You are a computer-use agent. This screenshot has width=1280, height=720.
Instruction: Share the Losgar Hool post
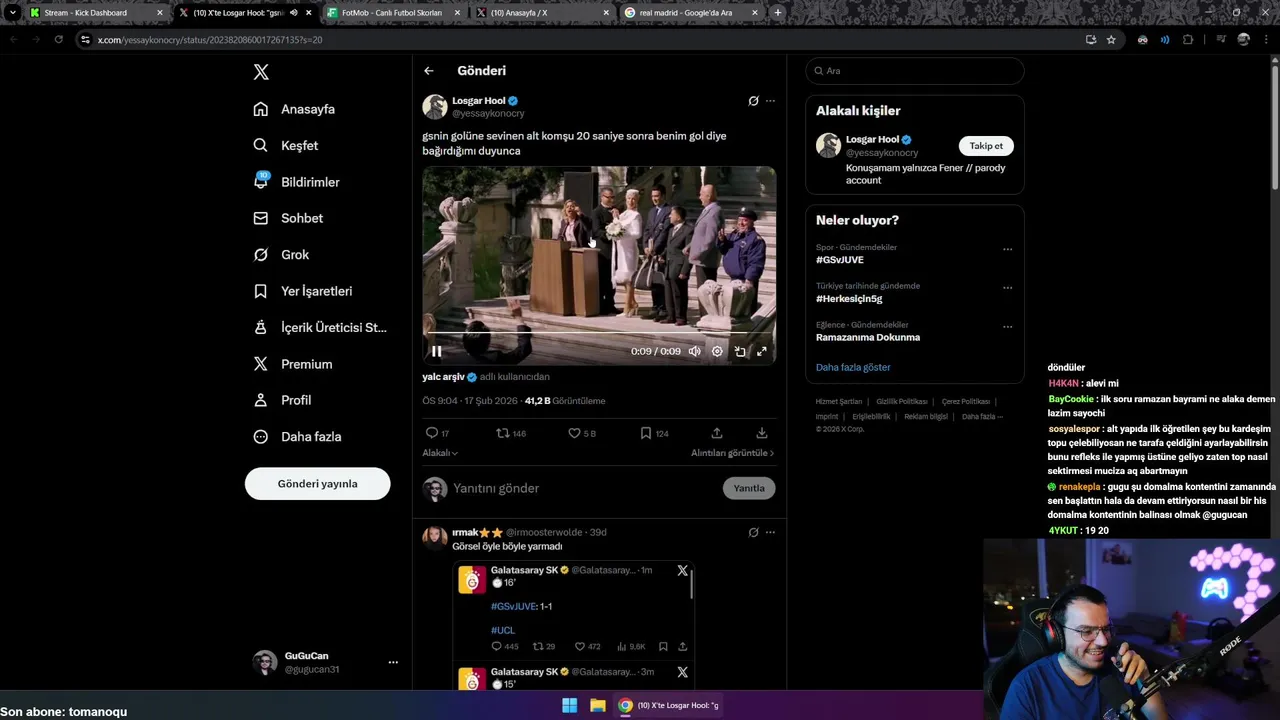[x=717, y=433]
